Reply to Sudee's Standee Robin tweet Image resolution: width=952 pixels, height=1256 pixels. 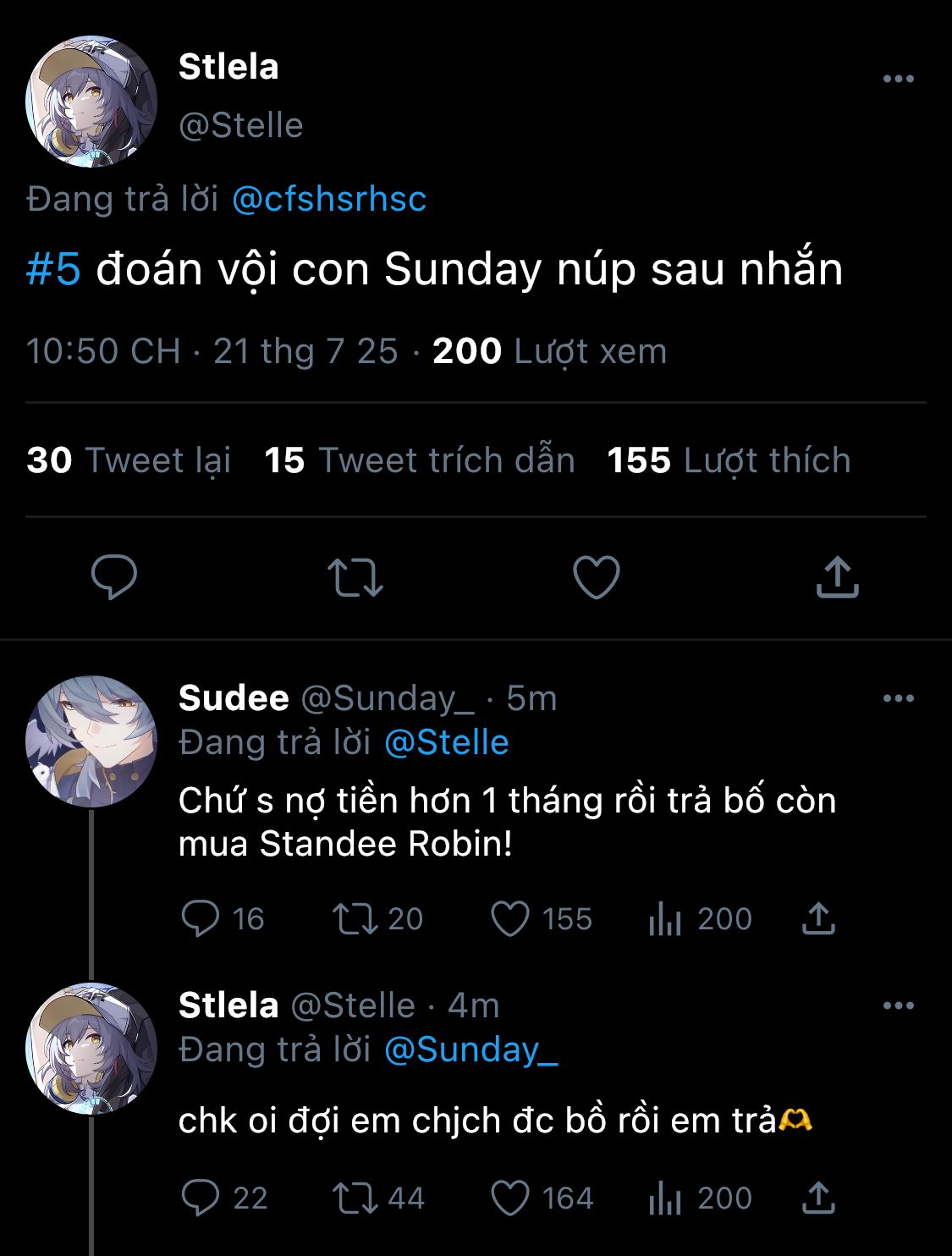pos(201,918)
